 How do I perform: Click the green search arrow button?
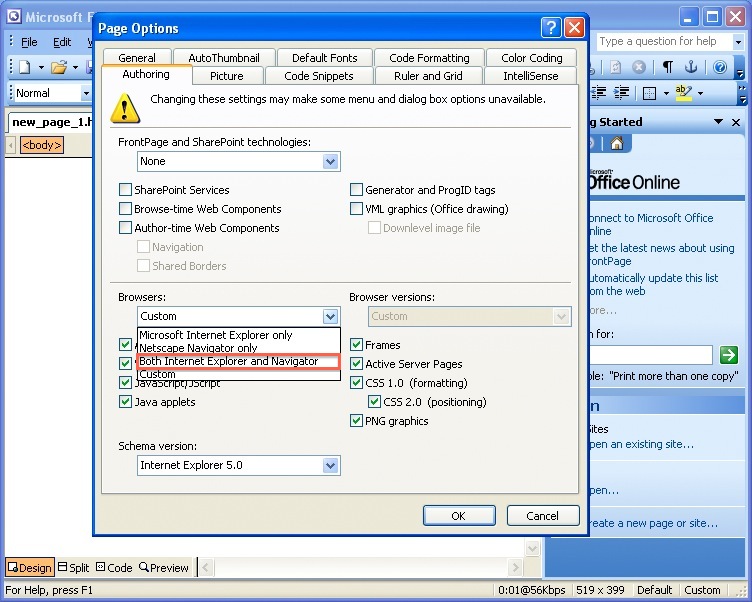729,354
